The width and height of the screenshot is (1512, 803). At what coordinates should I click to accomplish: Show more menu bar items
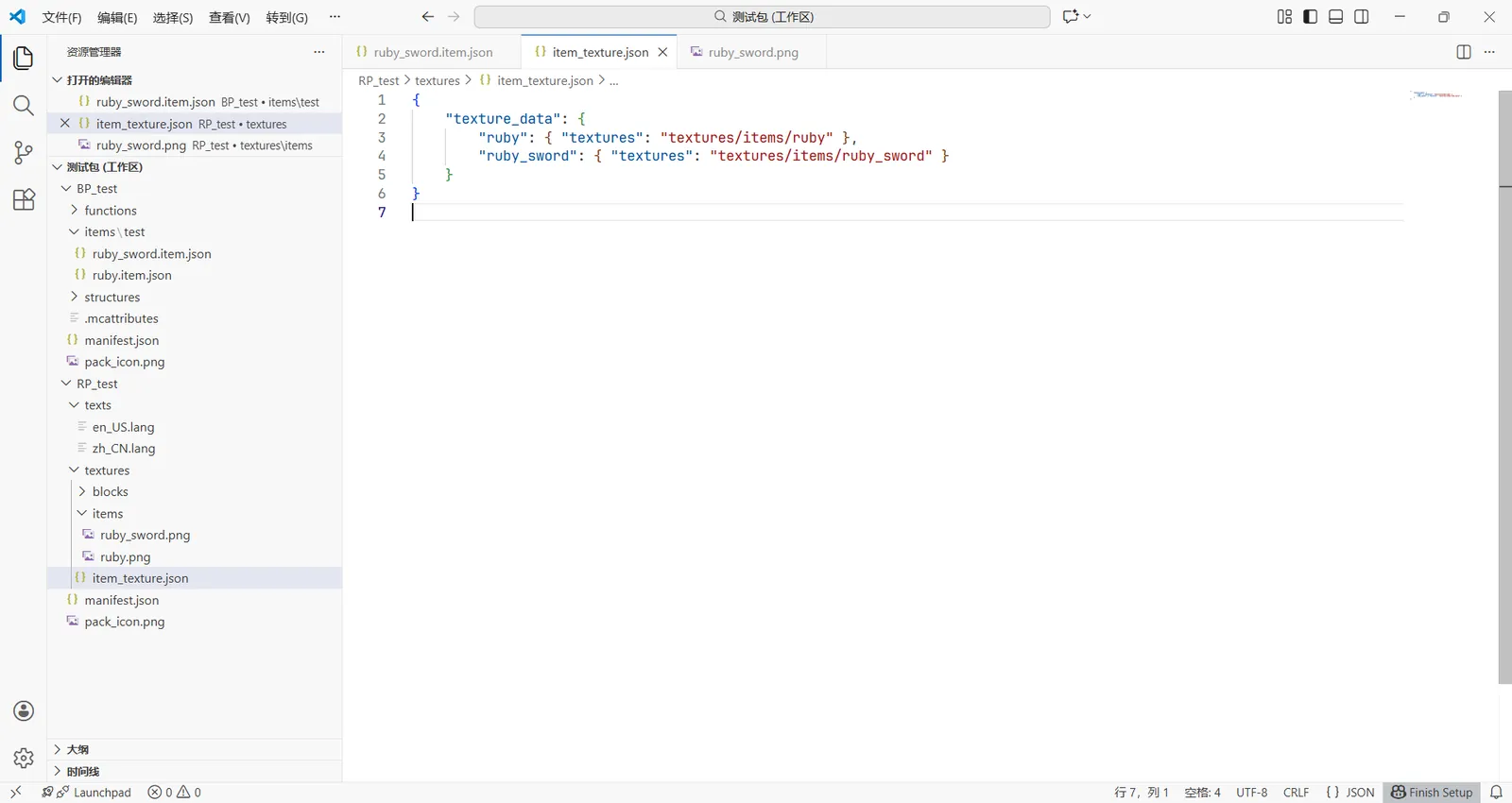click(x=335, y=17)
